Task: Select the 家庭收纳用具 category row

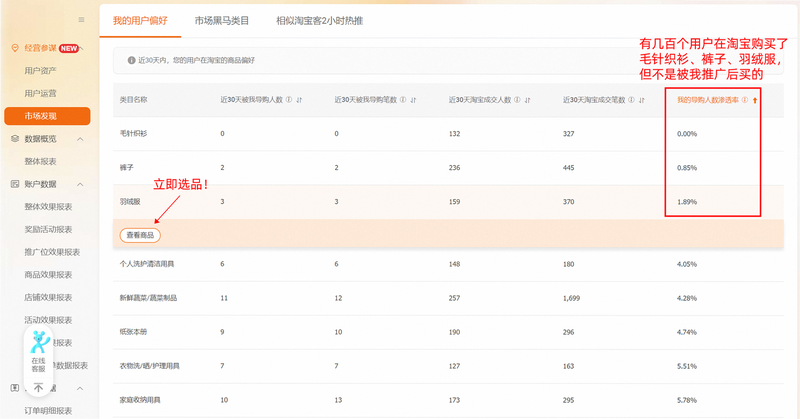Action: pos(448,400)
